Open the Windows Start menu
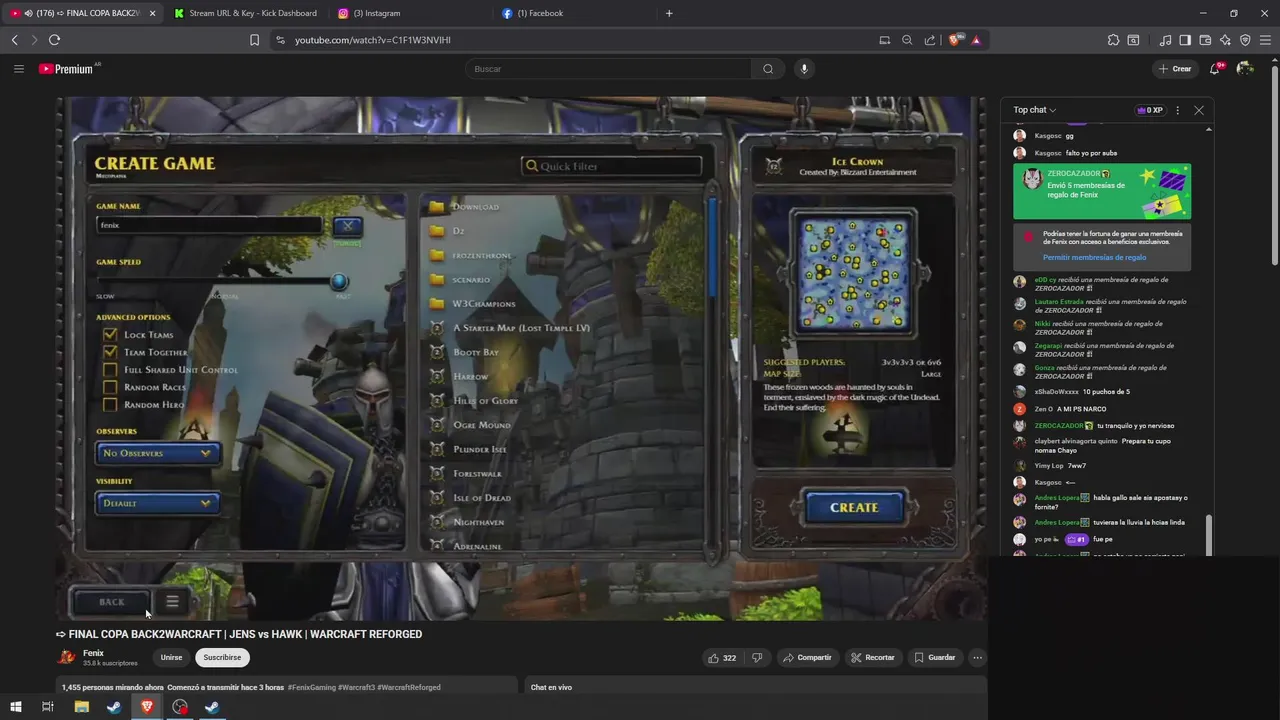 click(15, 707)
